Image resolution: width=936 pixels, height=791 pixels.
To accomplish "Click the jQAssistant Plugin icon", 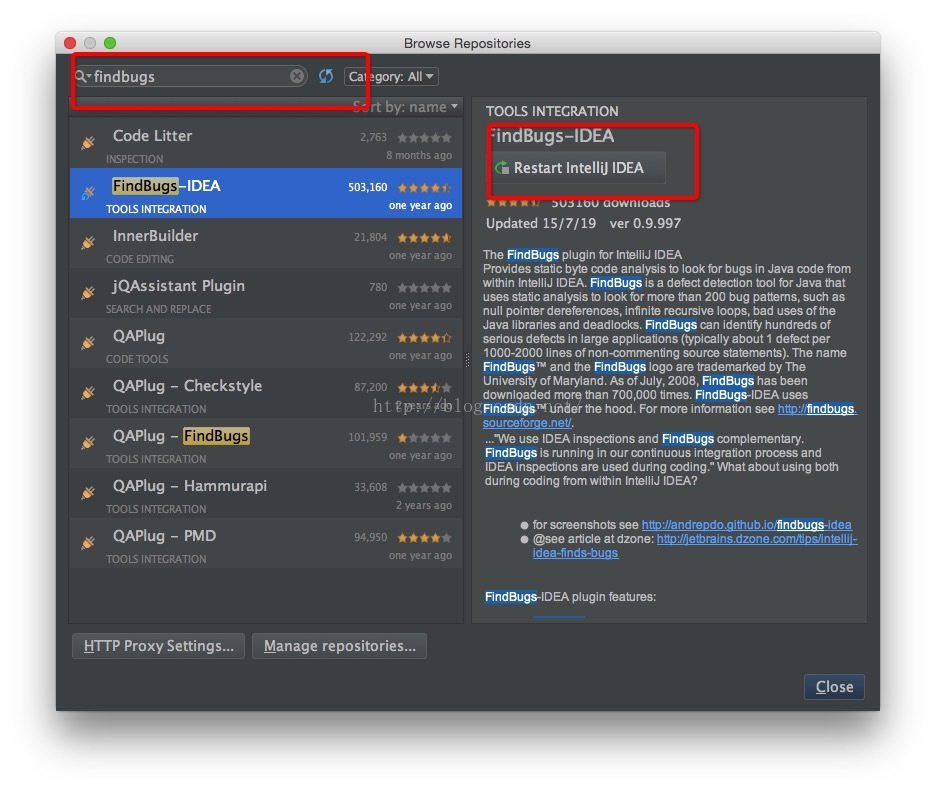I will pos(88,293).
